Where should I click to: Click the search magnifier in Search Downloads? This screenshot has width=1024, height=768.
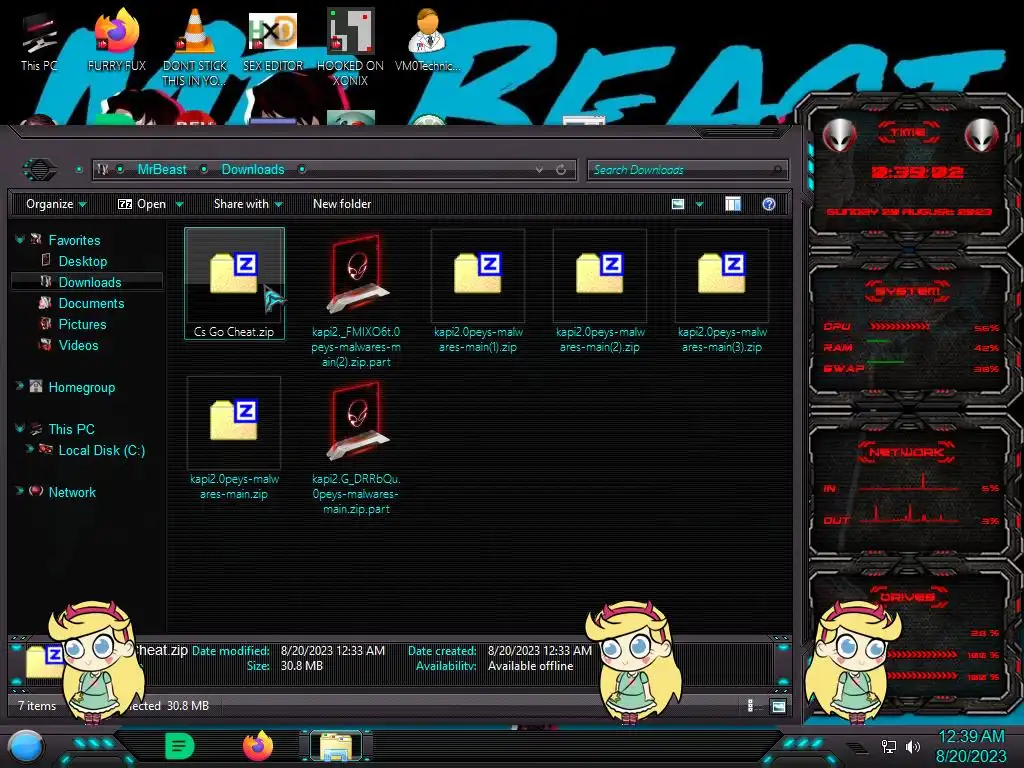(x=777, y=170)
